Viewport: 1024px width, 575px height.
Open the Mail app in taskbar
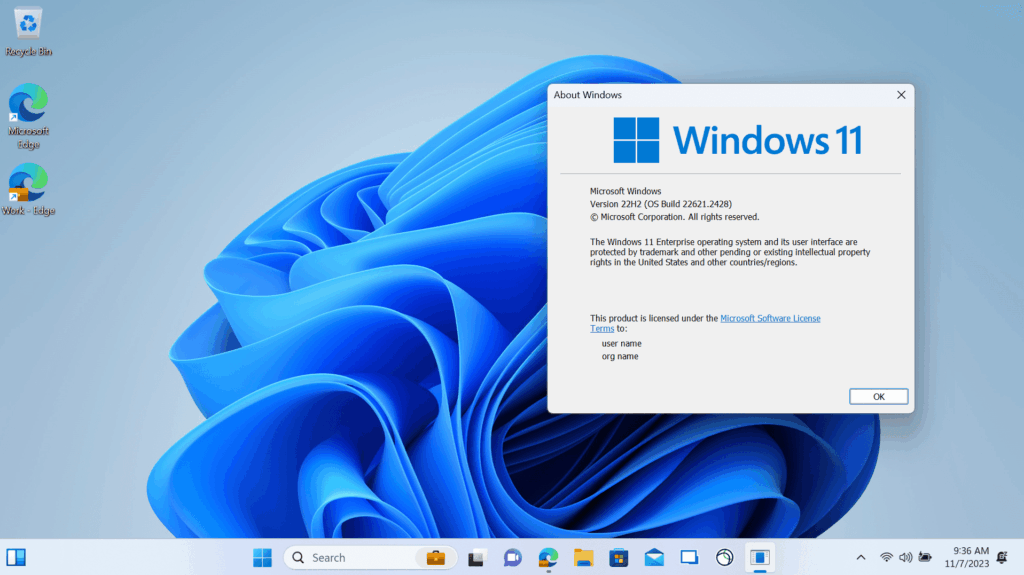click(x=654, y=557)
